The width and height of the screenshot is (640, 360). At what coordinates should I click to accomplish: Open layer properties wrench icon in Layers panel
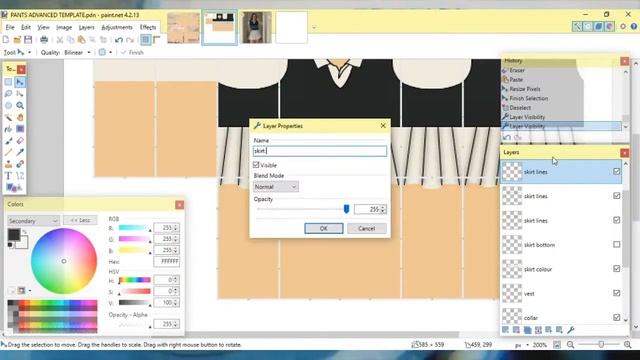pyautogui.click(x=571, y=330)
